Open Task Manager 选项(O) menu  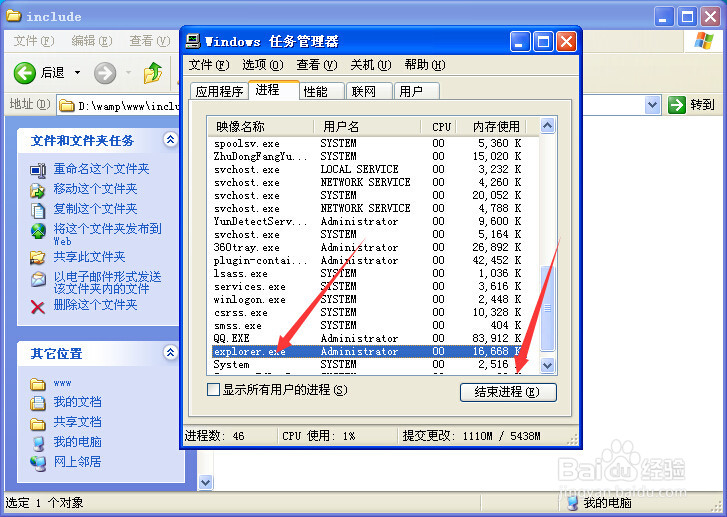[262, 65]
